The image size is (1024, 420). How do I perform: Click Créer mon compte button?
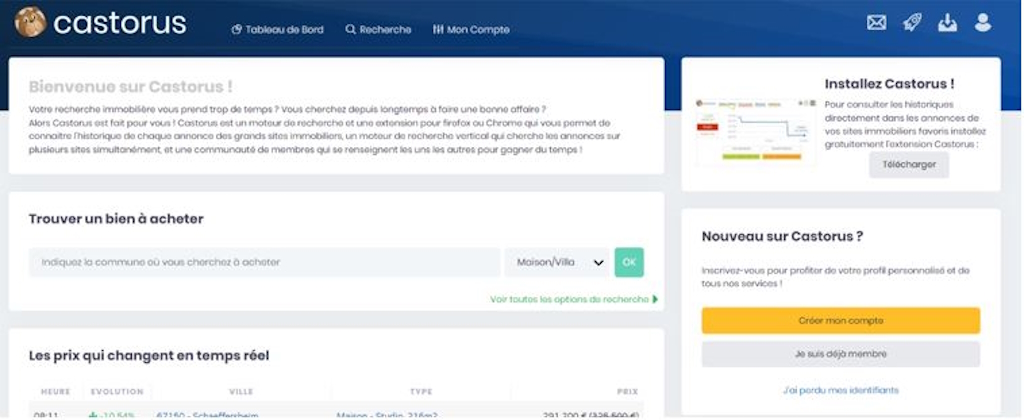pyautogui.click(x=840, y=321)
